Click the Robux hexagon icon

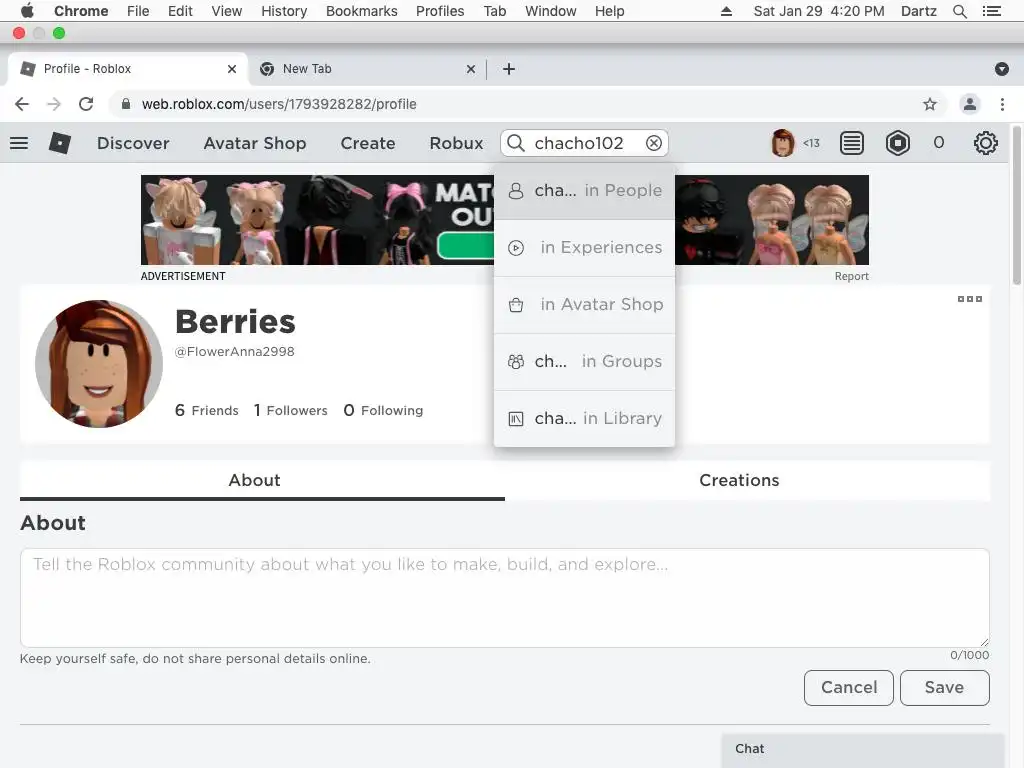tap(898, 143)
